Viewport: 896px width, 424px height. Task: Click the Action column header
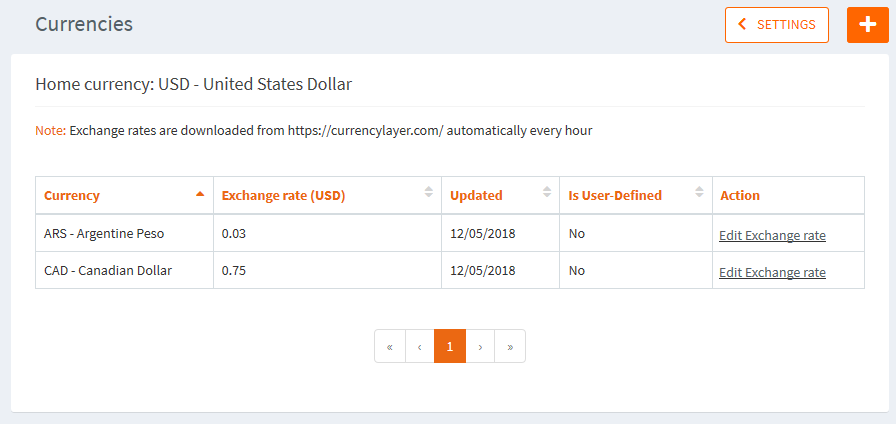coord(740,195)
